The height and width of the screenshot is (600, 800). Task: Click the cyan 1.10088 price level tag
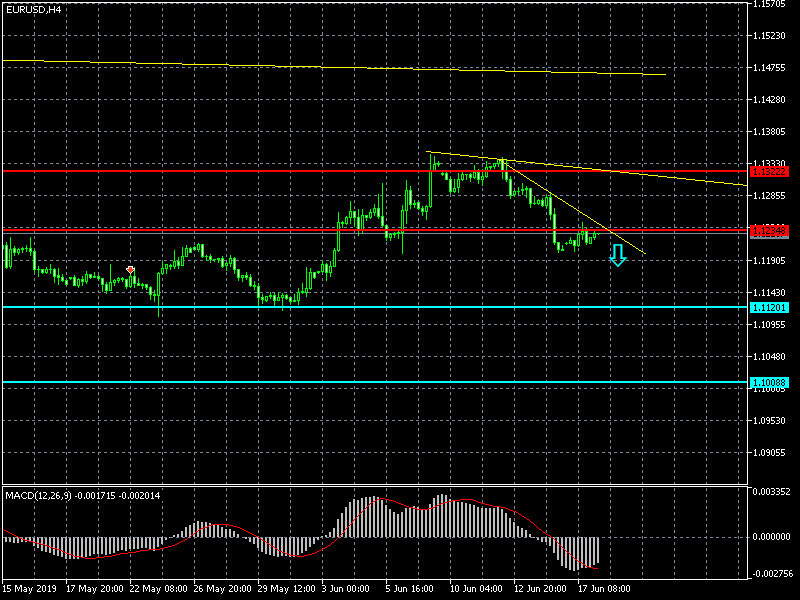[769, 382]
